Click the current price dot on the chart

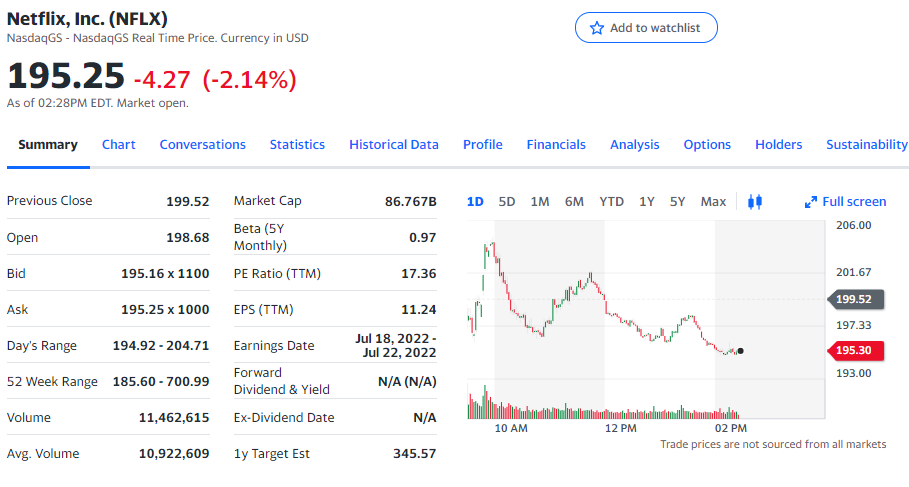(x=740, y=351)
